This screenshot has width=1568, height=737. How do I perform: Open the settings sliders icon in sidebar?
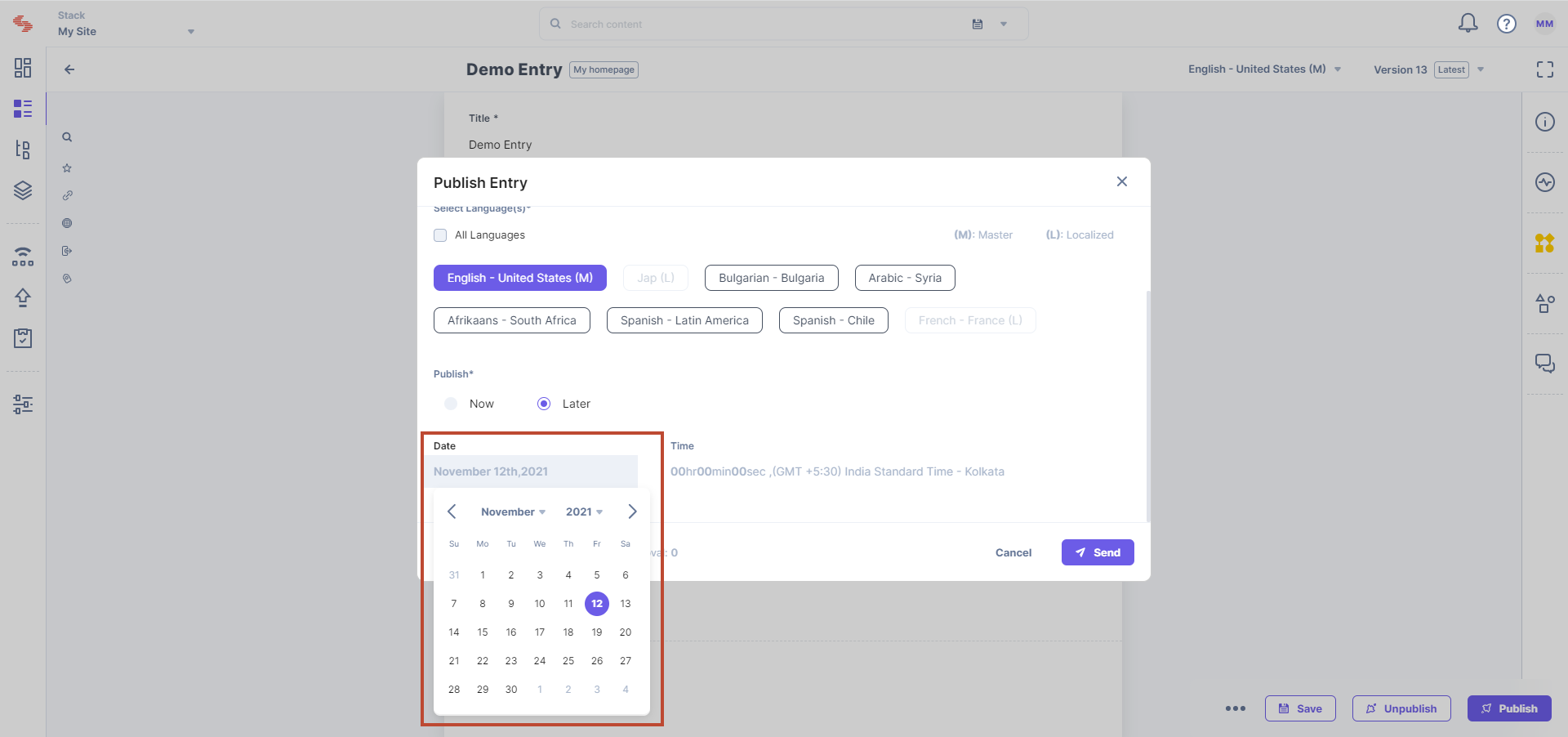[23, 404]
